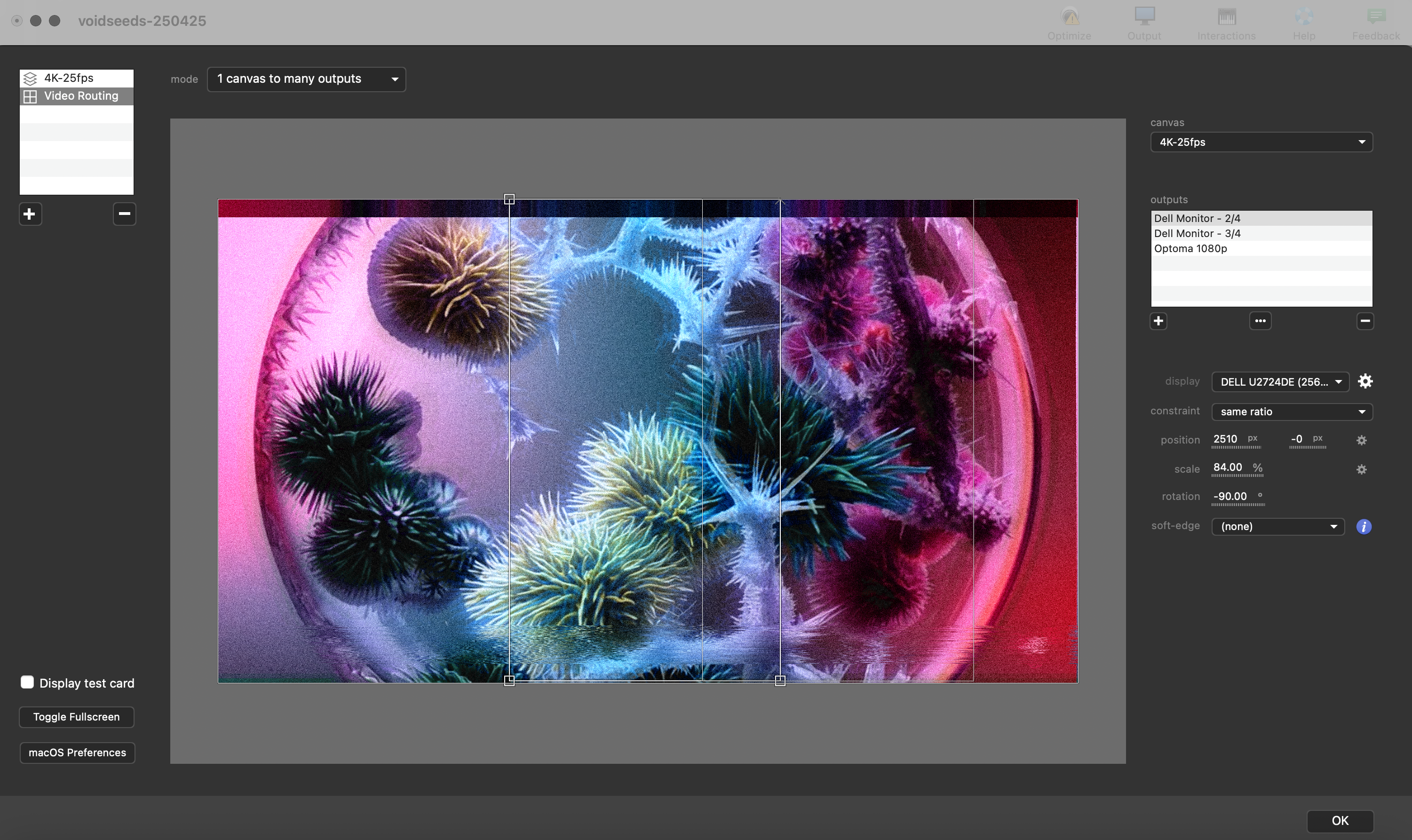The width and height of the screenshot is (1412, 840).
Task: Click the rotation value field
Action: [x=1230, y=496]
